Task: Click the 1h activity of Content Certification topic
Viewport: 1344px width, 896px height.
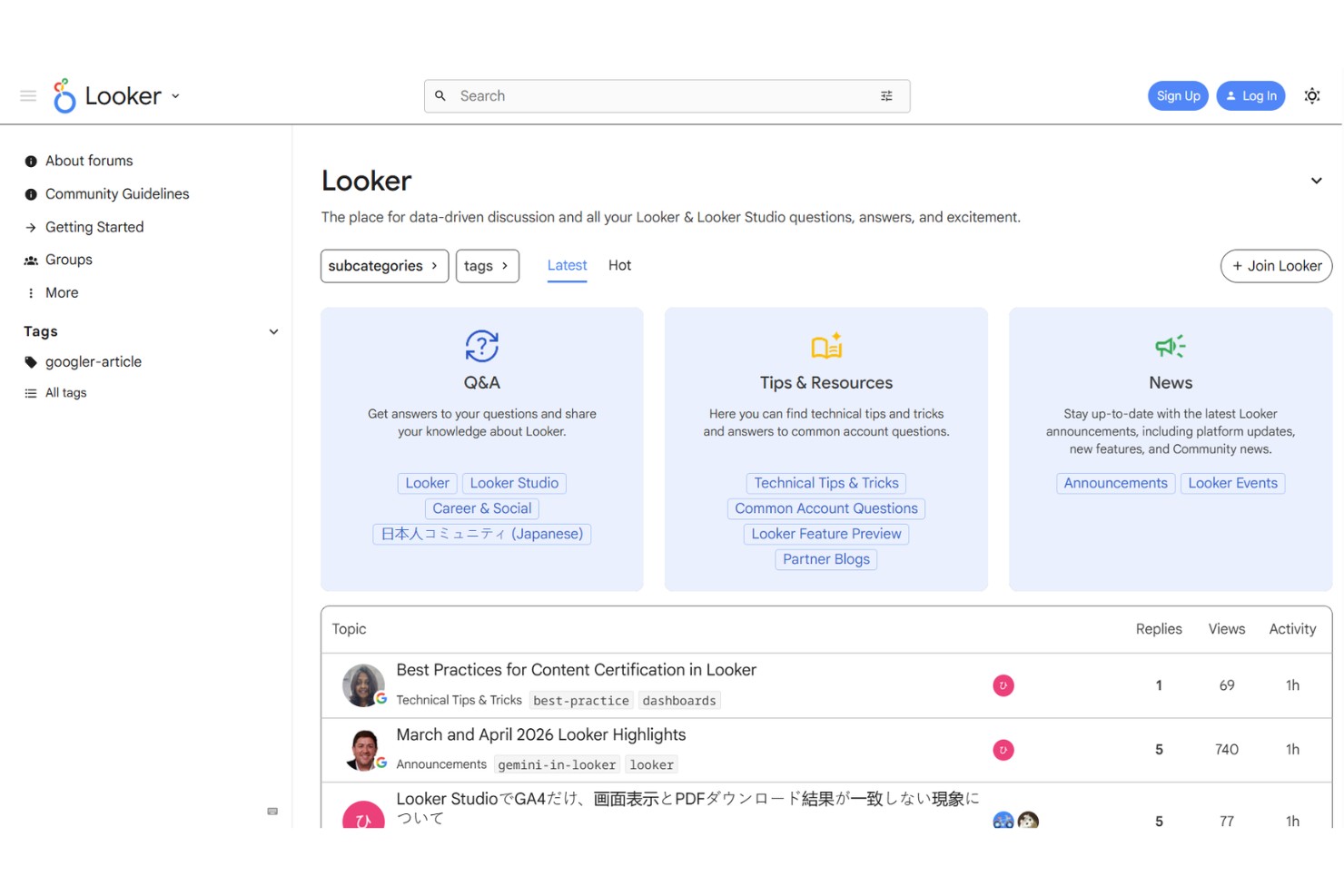Action: [1292, 685]
